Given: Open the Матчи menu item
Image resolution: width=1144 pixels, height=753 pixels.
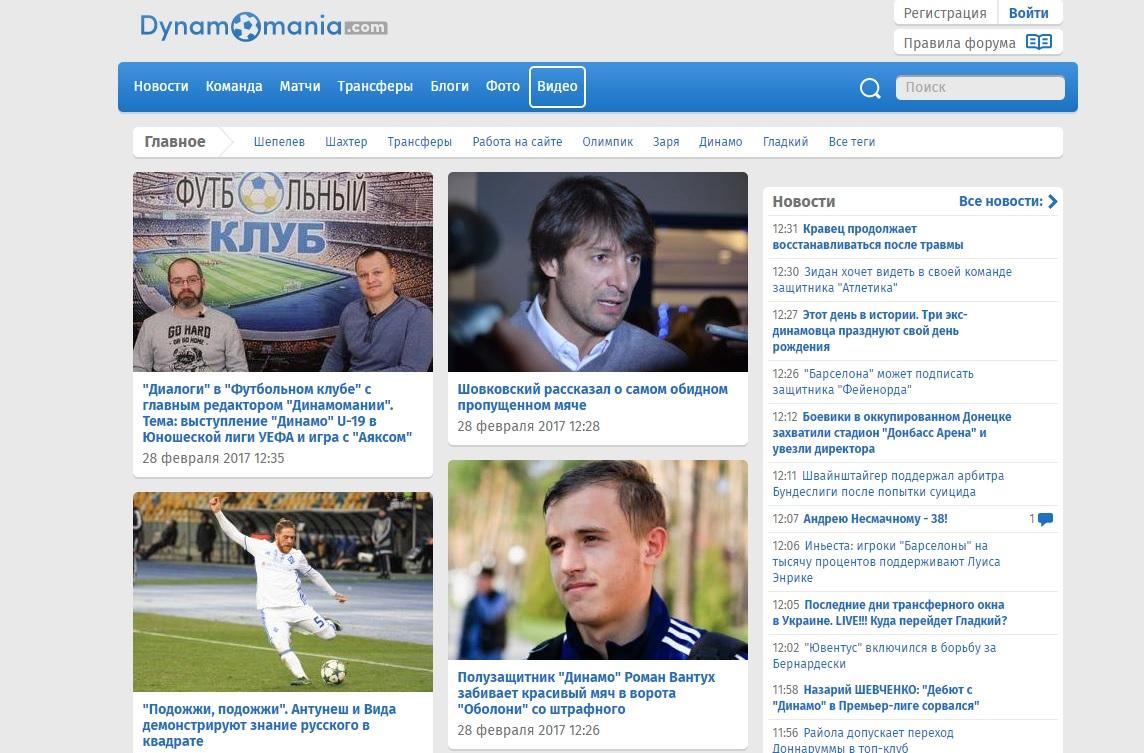Looking at the screenshot, I should pyautogui.click(x=300, y=87).
